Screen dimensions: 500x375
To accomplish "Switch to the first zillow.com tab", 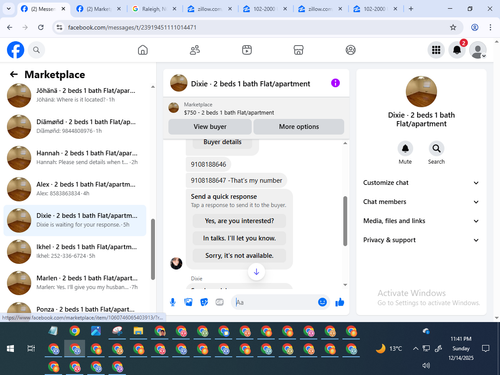I will coord(209,9).
